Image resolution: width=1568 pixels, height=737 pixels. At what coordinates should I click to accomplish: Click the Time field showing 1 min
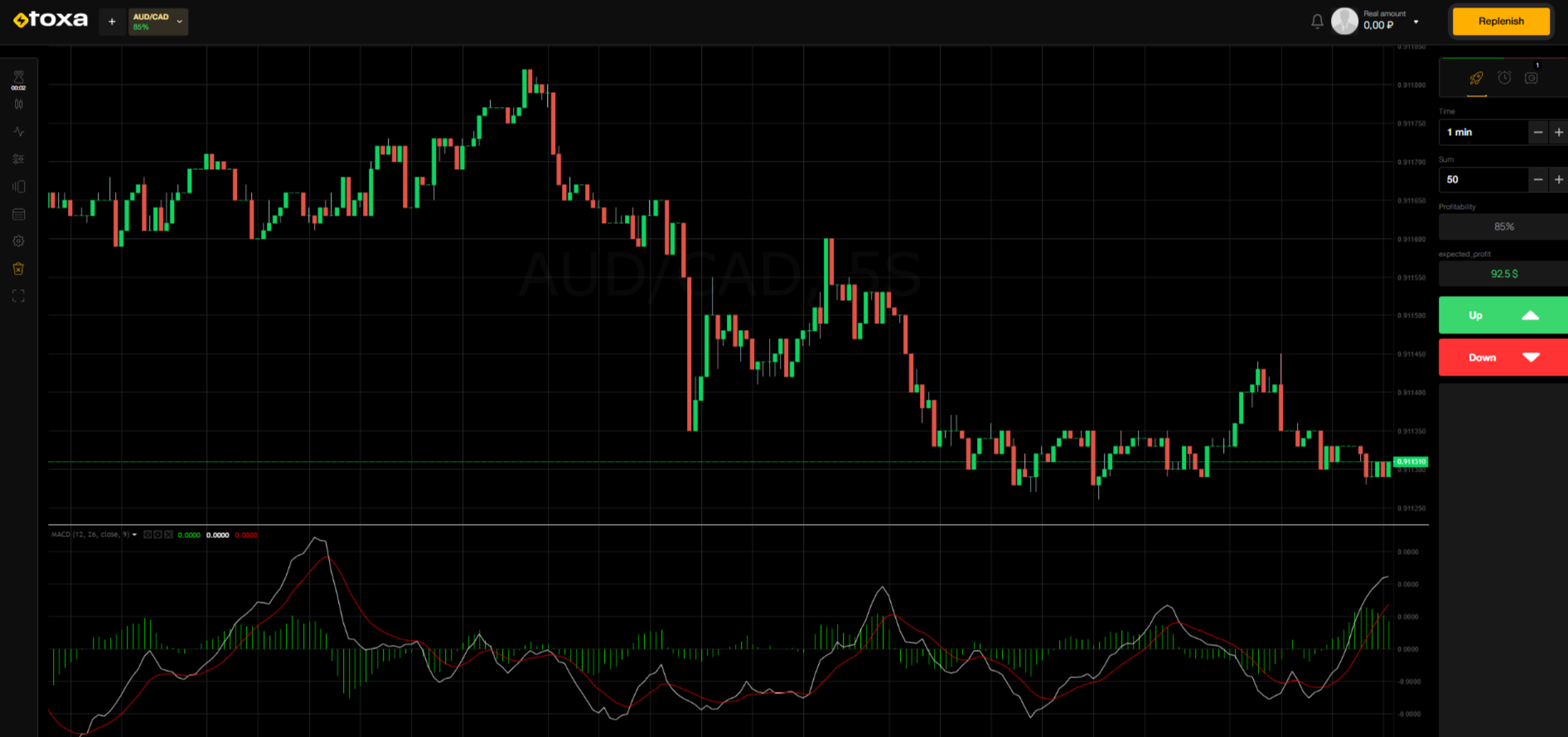(x=1483, y=132)
